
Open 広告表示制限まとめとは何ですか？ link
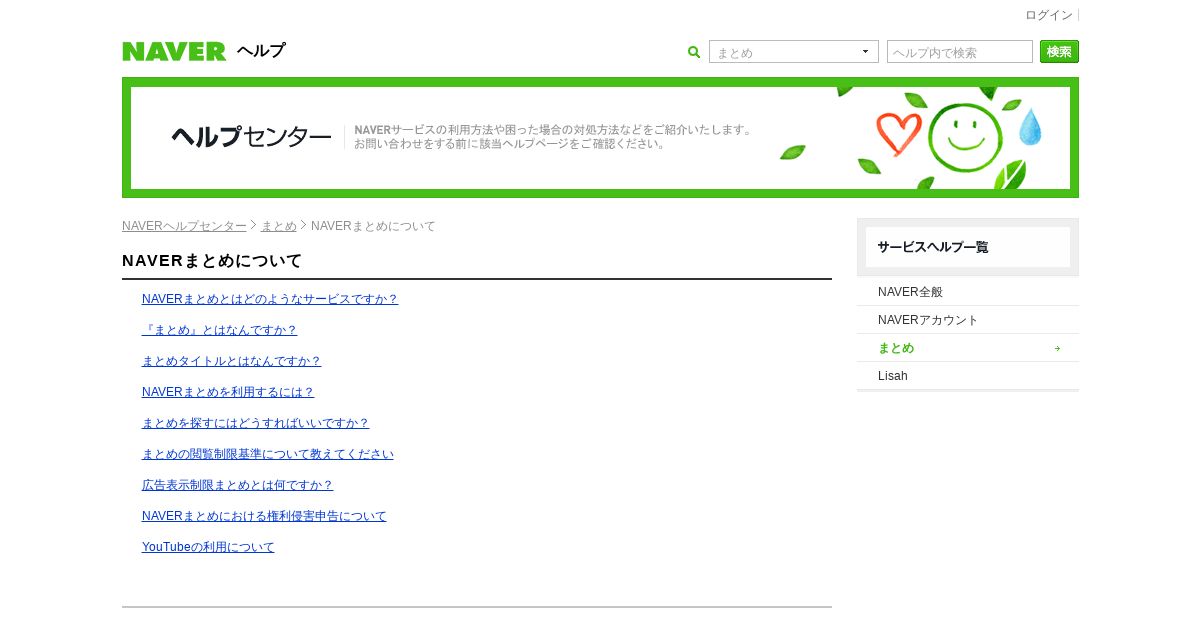click(238, 485)
